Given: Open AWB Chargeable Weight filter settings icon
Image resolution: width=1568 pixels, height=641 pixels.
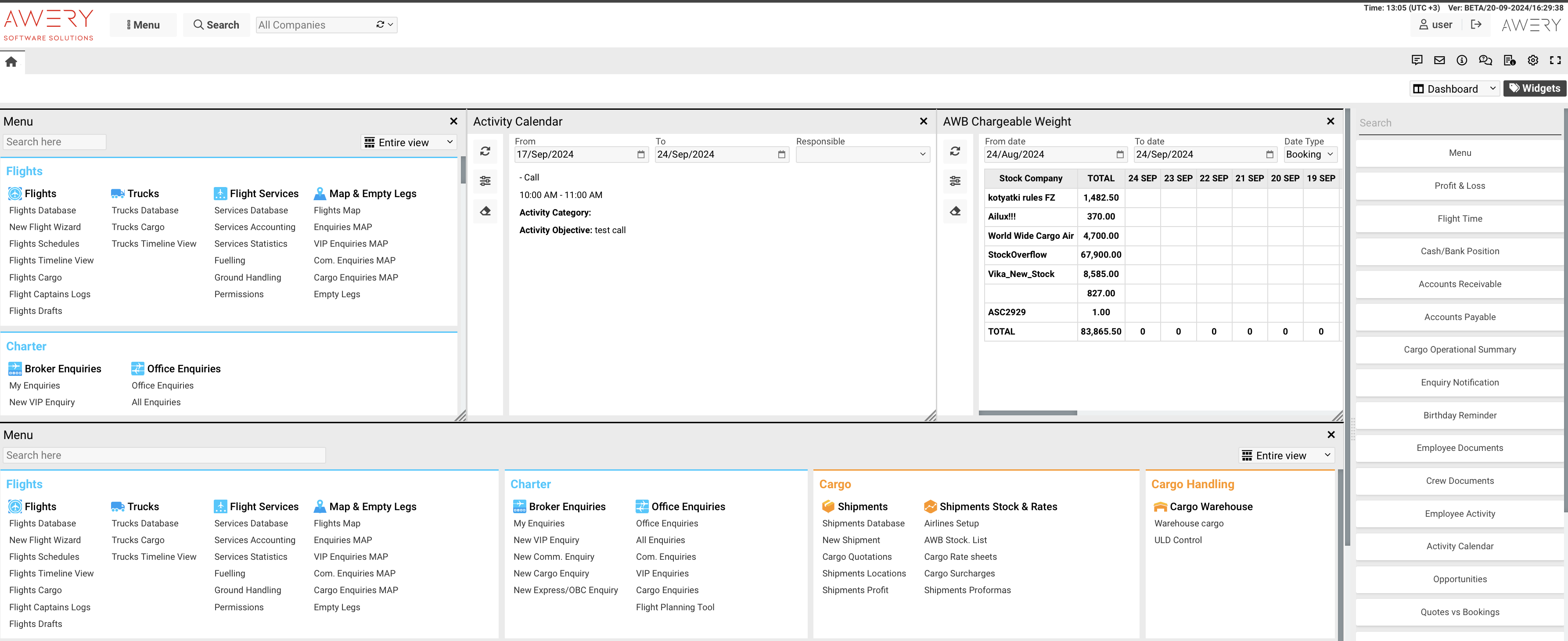Looking at the screenshot, I should (x=954, y=181).
